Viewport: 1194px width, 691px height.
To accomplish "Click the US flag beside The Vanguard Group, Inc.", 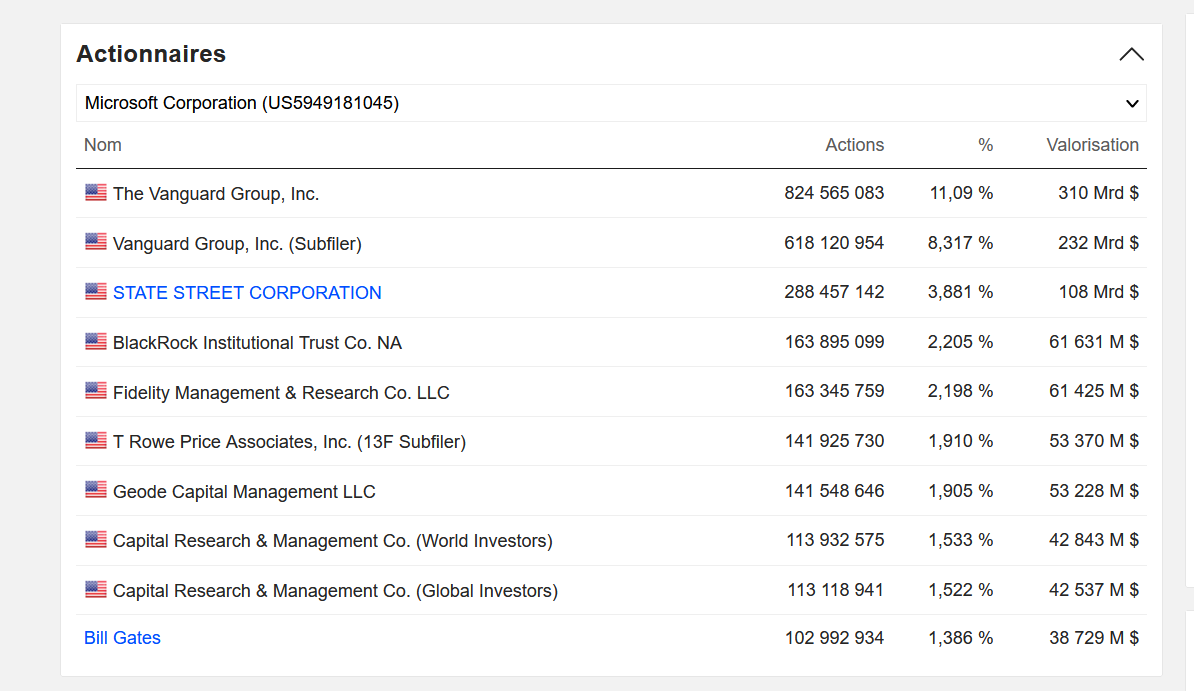I will pyautogui.click(x=96, y=192).
